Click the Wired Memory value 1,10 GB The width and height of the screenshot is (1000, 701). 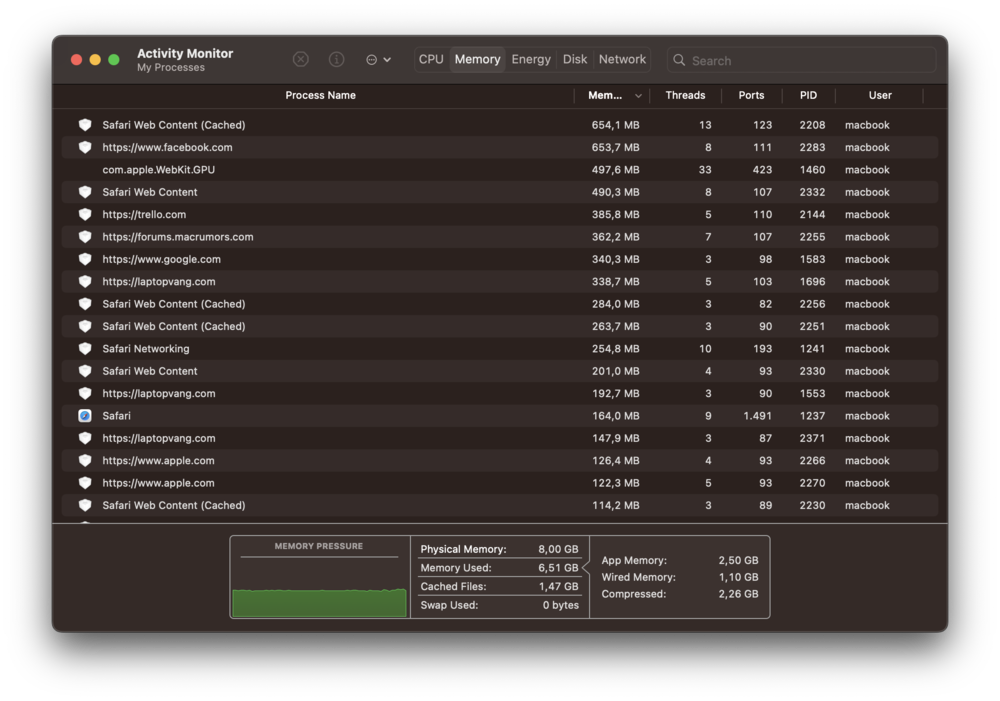pyautogui.click(x=739, y=577)
